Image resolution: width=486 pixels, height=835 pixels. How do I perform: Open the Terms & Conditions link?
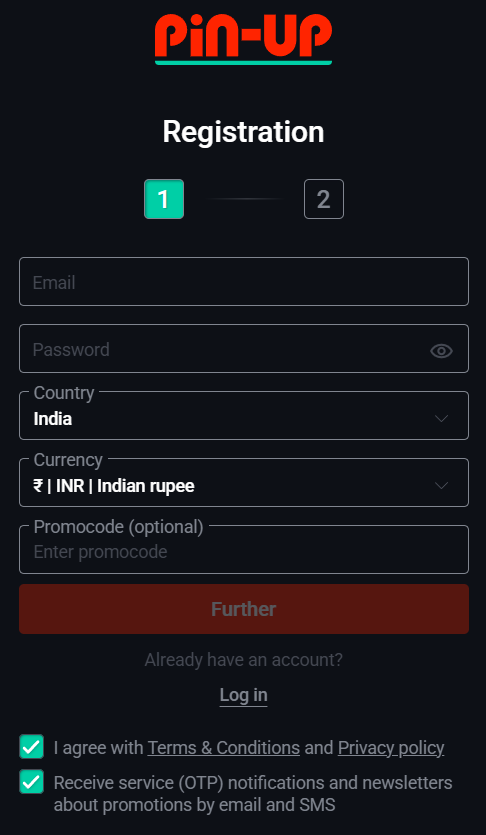(224, 748)
